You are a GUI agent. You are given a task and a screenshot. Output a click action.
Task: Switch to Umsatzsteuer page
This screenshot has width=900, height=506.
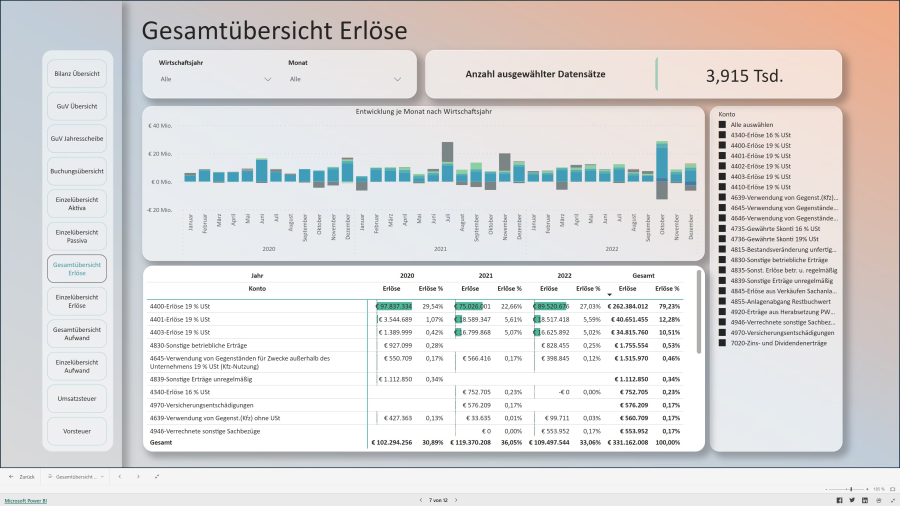77,399
